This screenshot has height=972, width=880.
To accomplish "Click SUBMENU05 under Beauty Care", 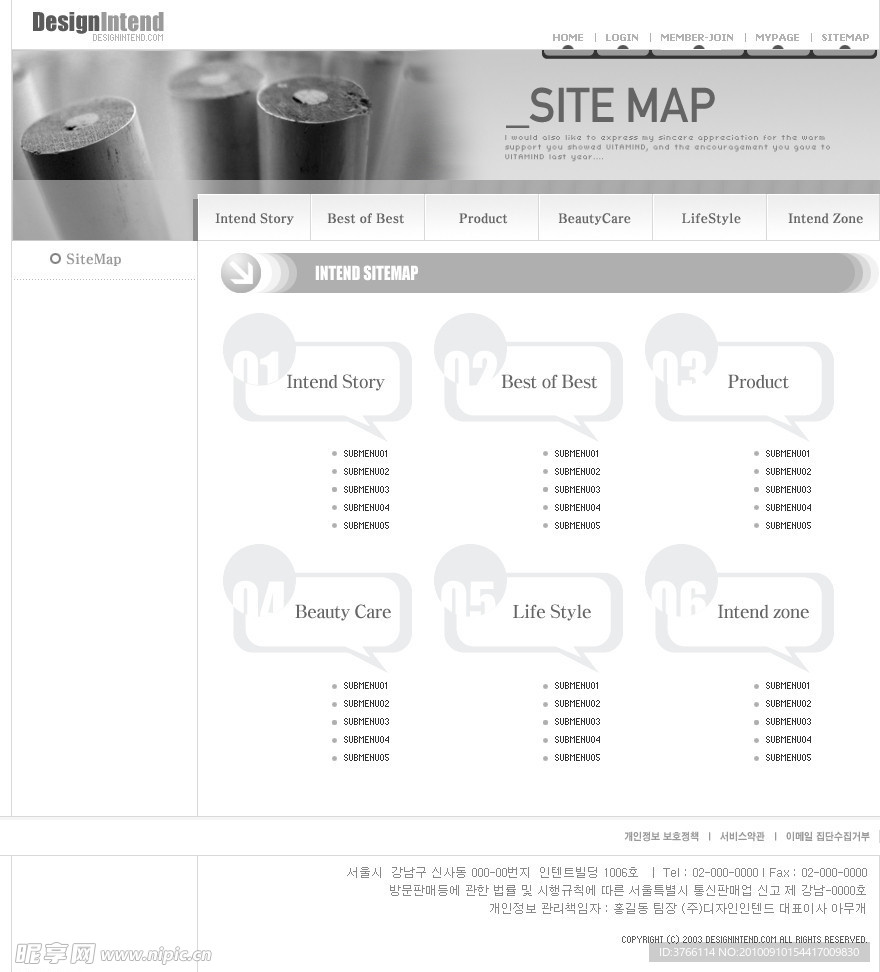I will [366, 758].
